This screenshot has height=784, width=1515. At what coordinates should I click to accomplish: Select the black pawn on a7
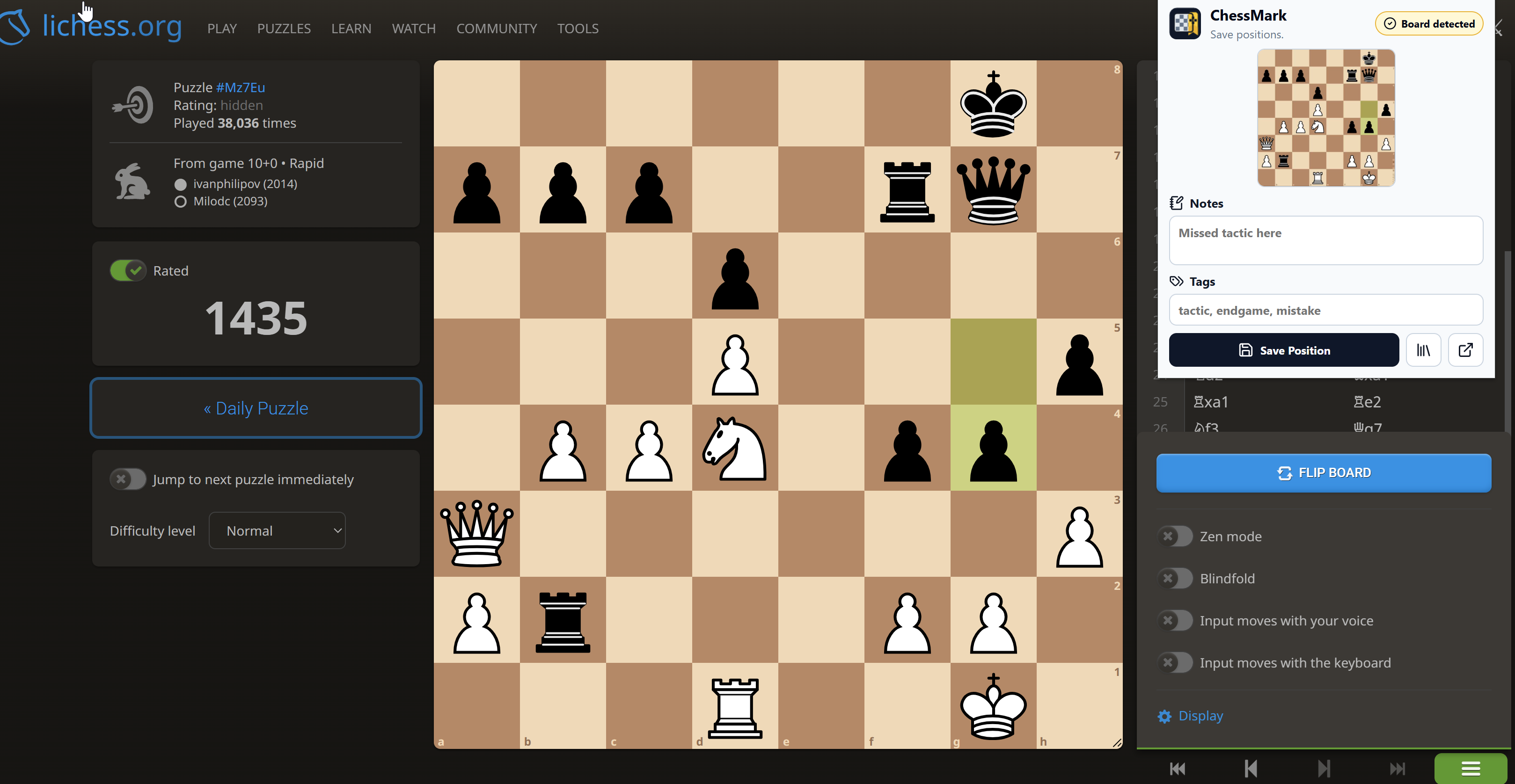click(x=477, y=189)
